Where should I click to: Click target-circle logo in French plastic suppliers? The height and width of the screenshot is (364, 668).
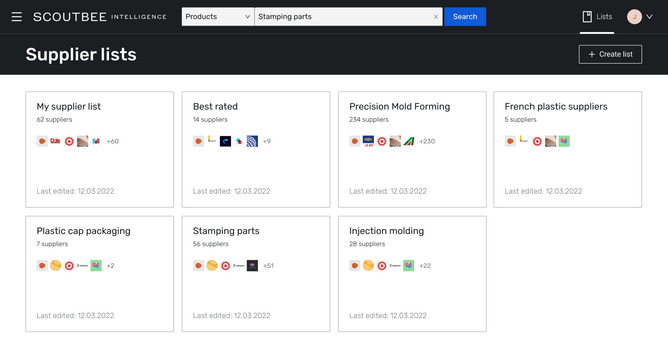coord(537,141)
